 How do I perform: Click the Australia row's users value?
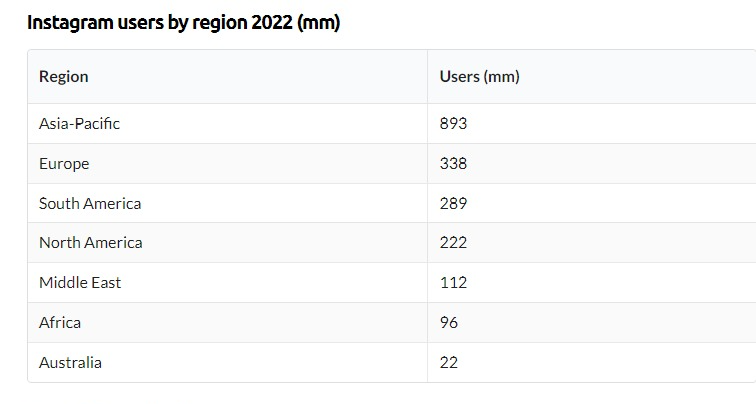pos(449,362)
